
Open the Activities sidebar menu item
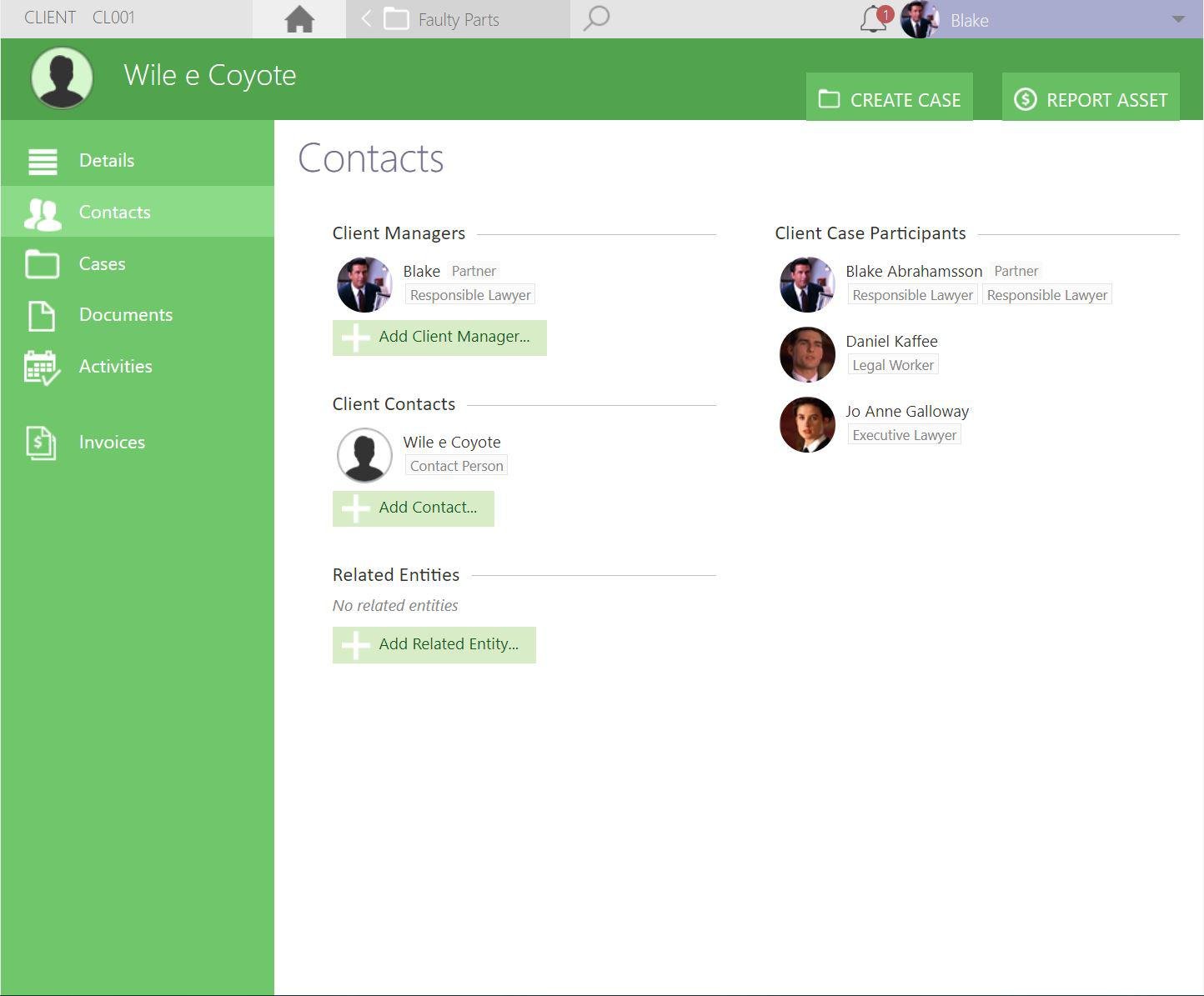point(138,366)
